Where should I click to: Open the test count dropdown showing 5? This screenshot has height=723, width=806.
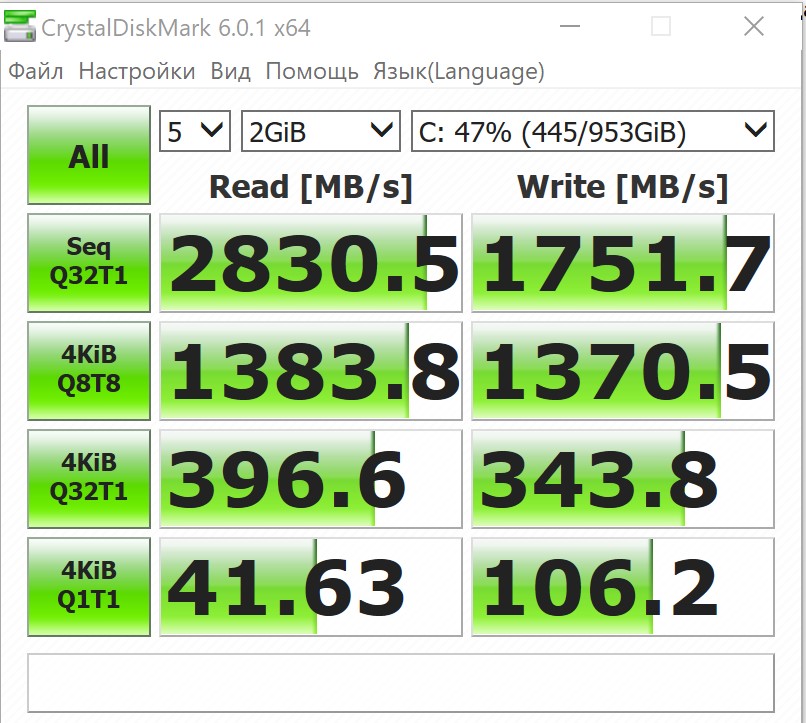tap(195, 131)
